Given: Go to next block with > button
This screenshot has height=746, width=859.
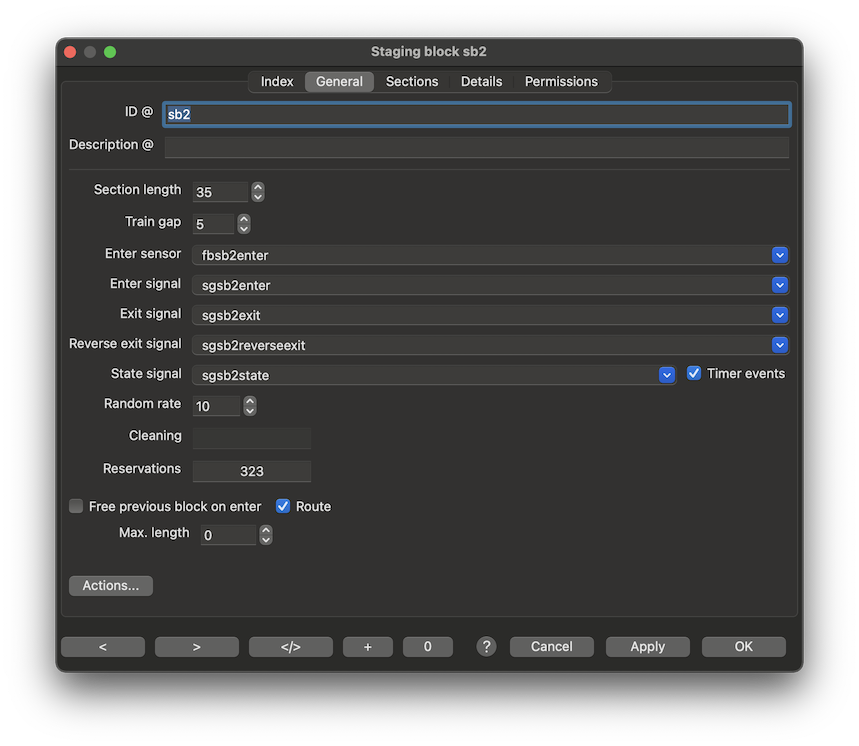Looking at the screenshot, I should tap(197, 647).
